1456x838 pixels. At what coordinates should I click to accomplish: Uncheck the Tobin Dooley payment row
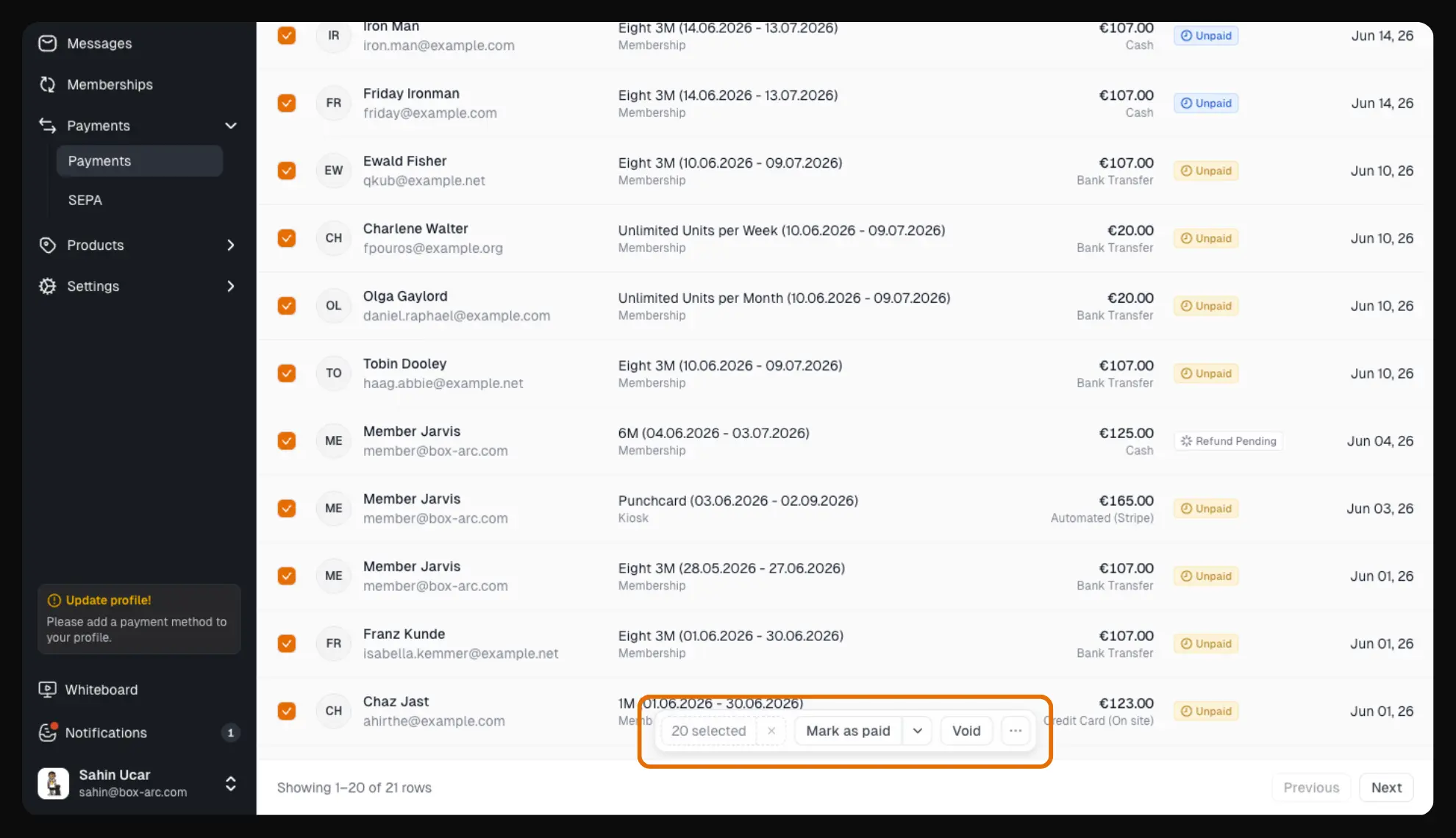pyautogui.click(x=287, y=373)
